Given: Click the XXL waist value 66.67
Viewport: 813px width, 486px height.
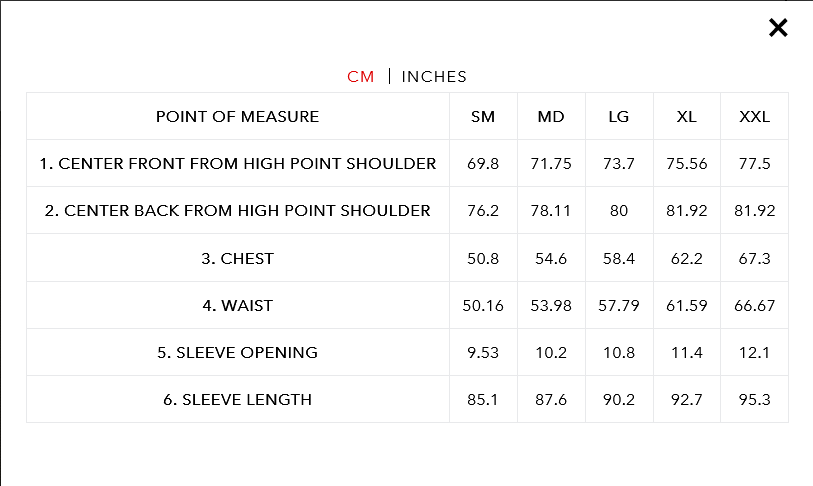Looking at the screenshot, I should (754, 306).
